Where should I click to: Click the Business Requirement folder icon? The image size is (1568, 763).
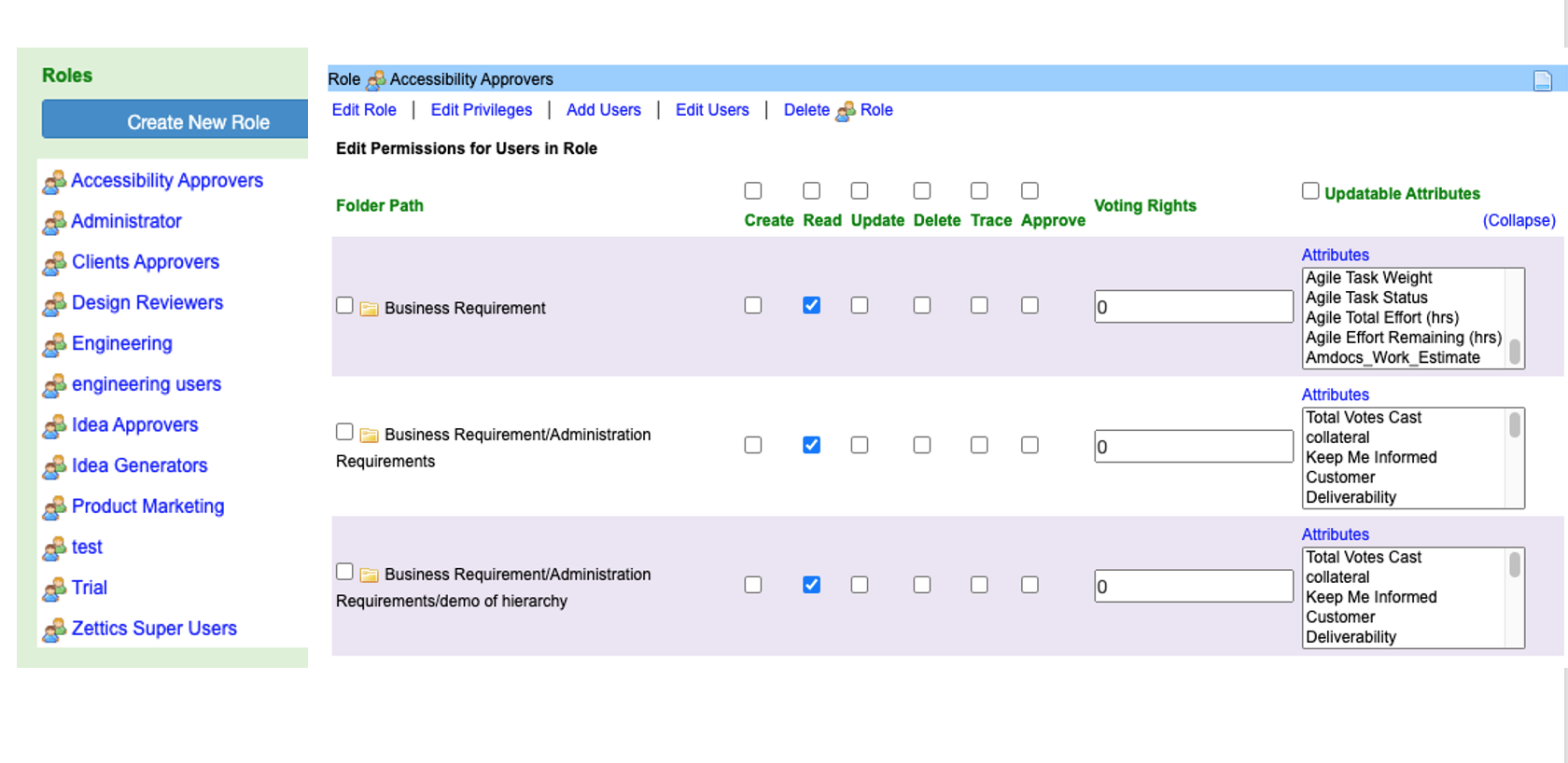(370, 309)
